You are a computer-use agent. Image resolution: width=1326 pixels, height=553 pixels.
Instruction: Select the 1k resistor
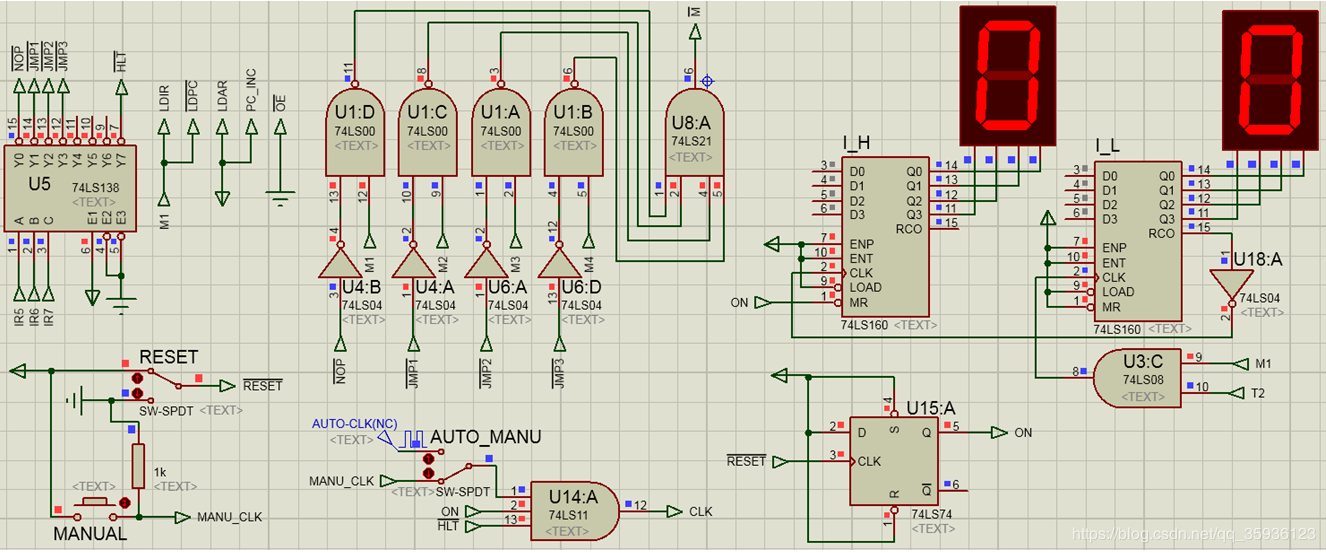[139, 465]
